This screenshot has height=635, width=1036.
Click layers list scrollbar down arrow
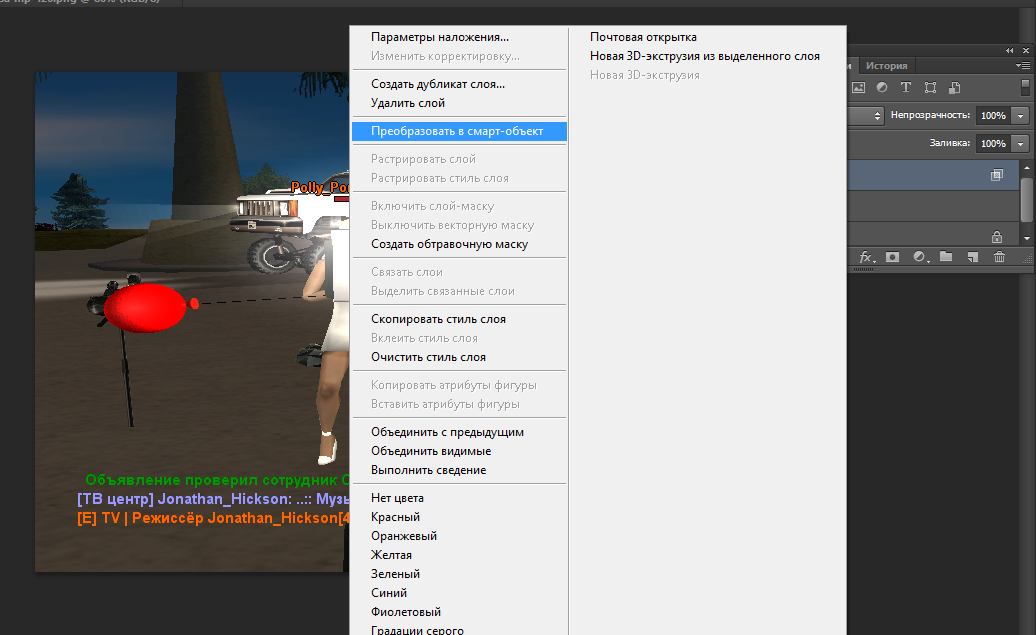click(x=1026, y=239)
